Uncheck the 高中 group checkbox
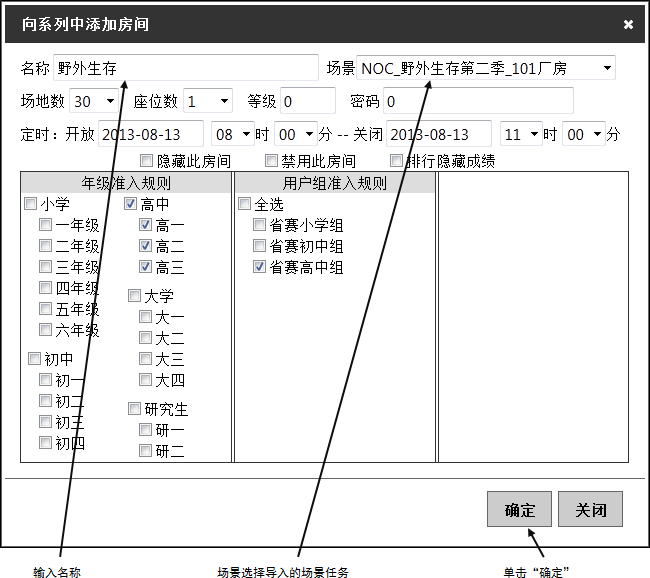The image size is (650, 578). pyautogui.click(x=131, y=204)
